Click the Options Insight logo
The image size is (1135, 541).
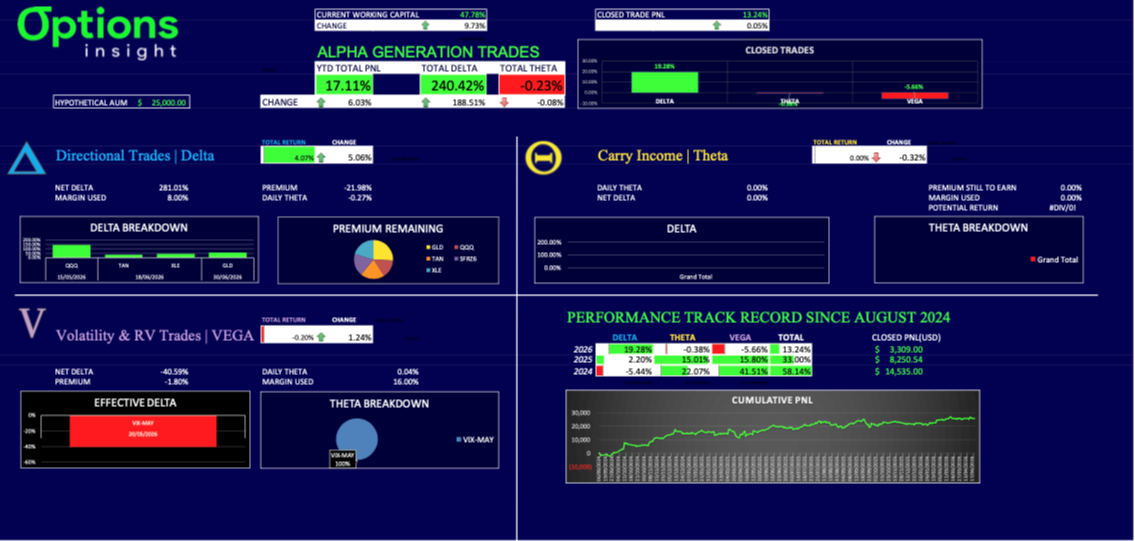click(x=98, y=33)
